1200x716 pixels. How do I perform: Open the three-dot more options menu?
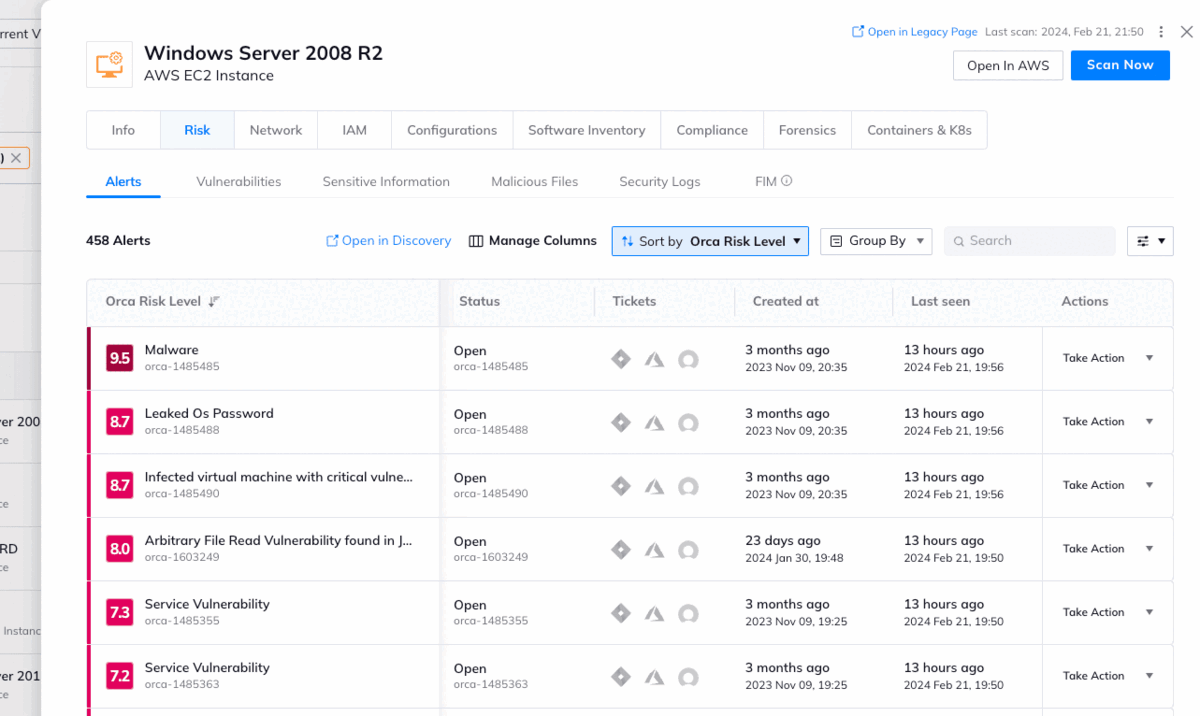point(1161,32)
